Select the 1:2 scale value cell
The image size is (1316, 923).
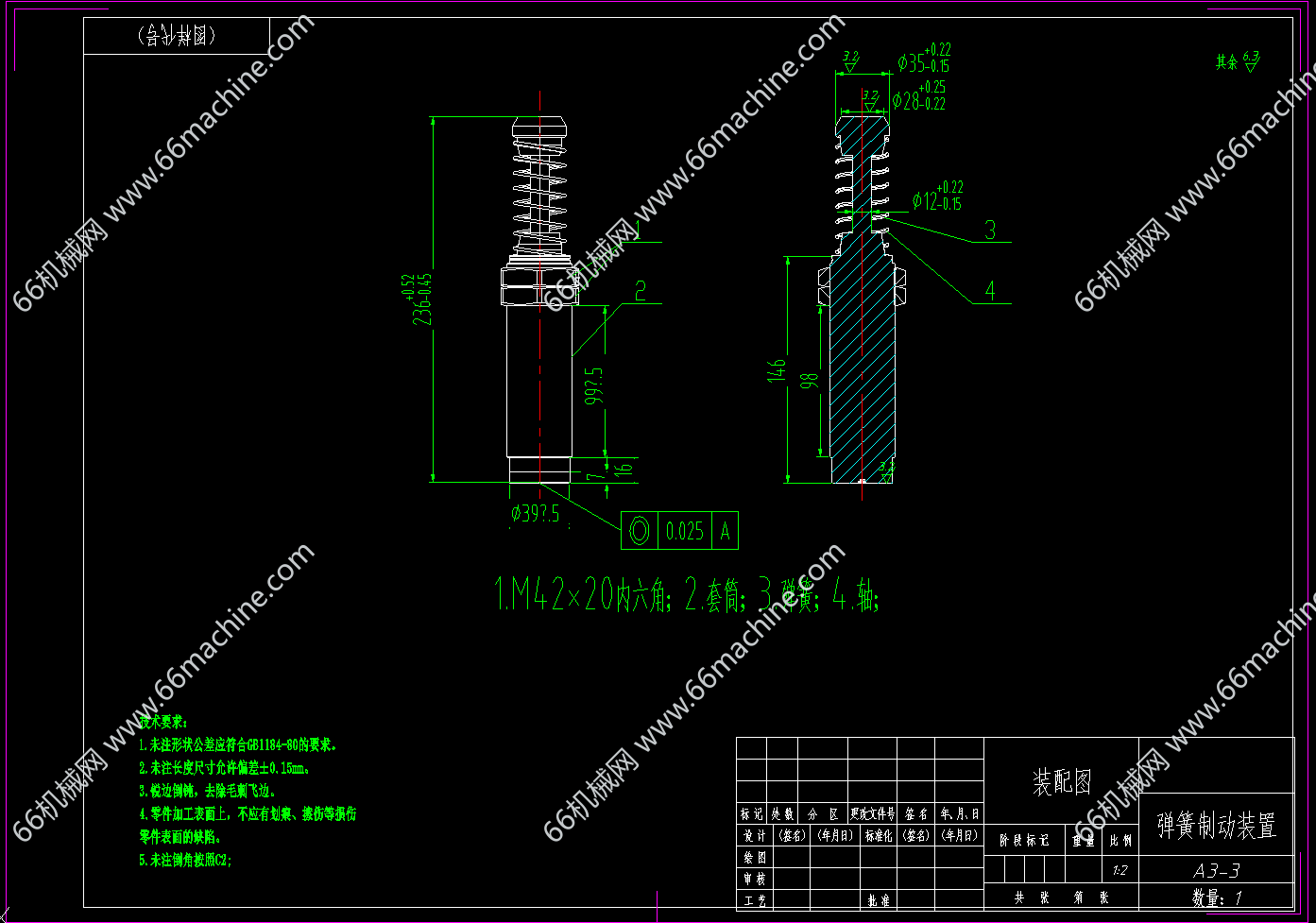(x=1120, y=870)
